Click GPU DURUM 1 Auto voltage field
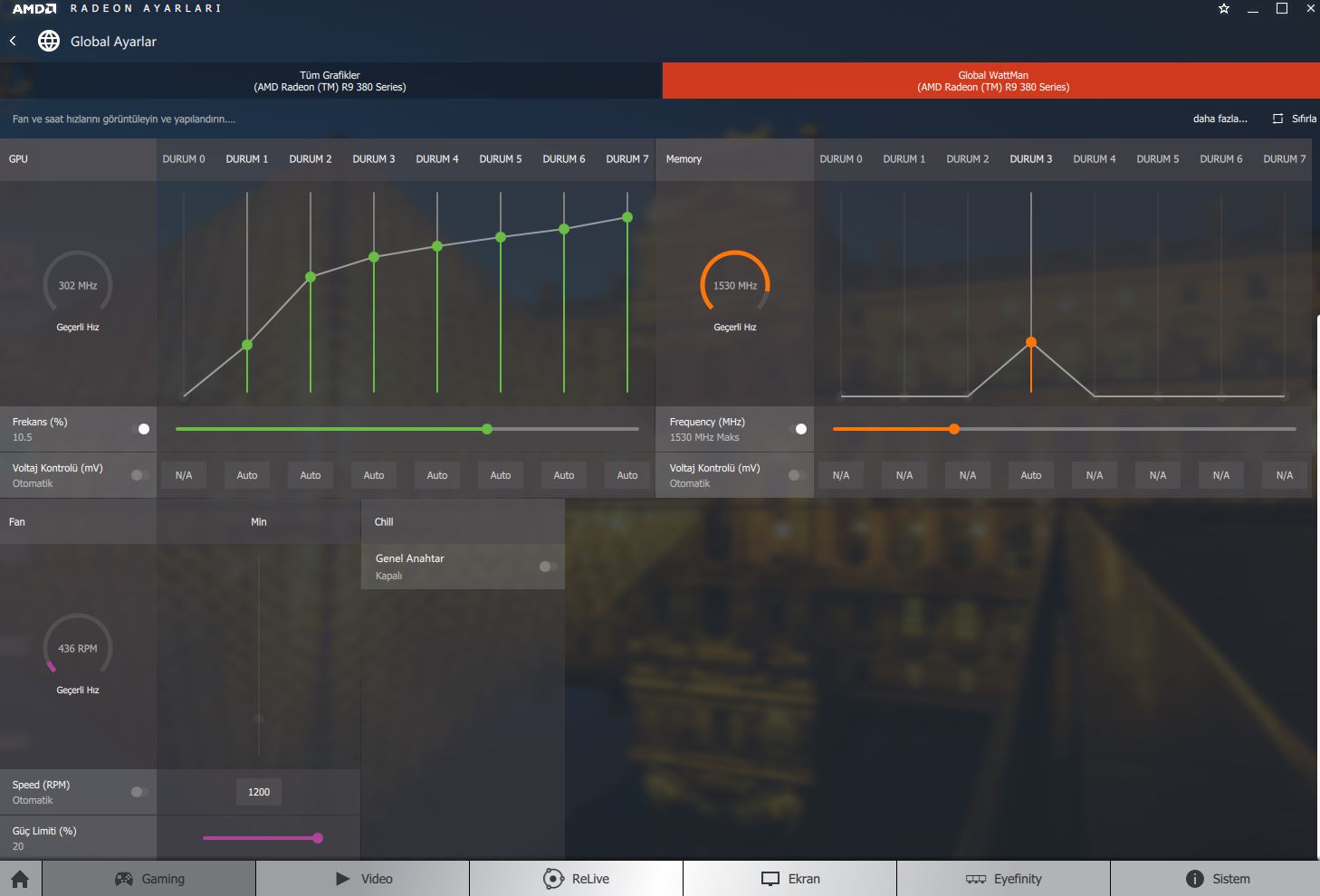The height and width of the screenshot is (896, 1320). tap(247, 475)
